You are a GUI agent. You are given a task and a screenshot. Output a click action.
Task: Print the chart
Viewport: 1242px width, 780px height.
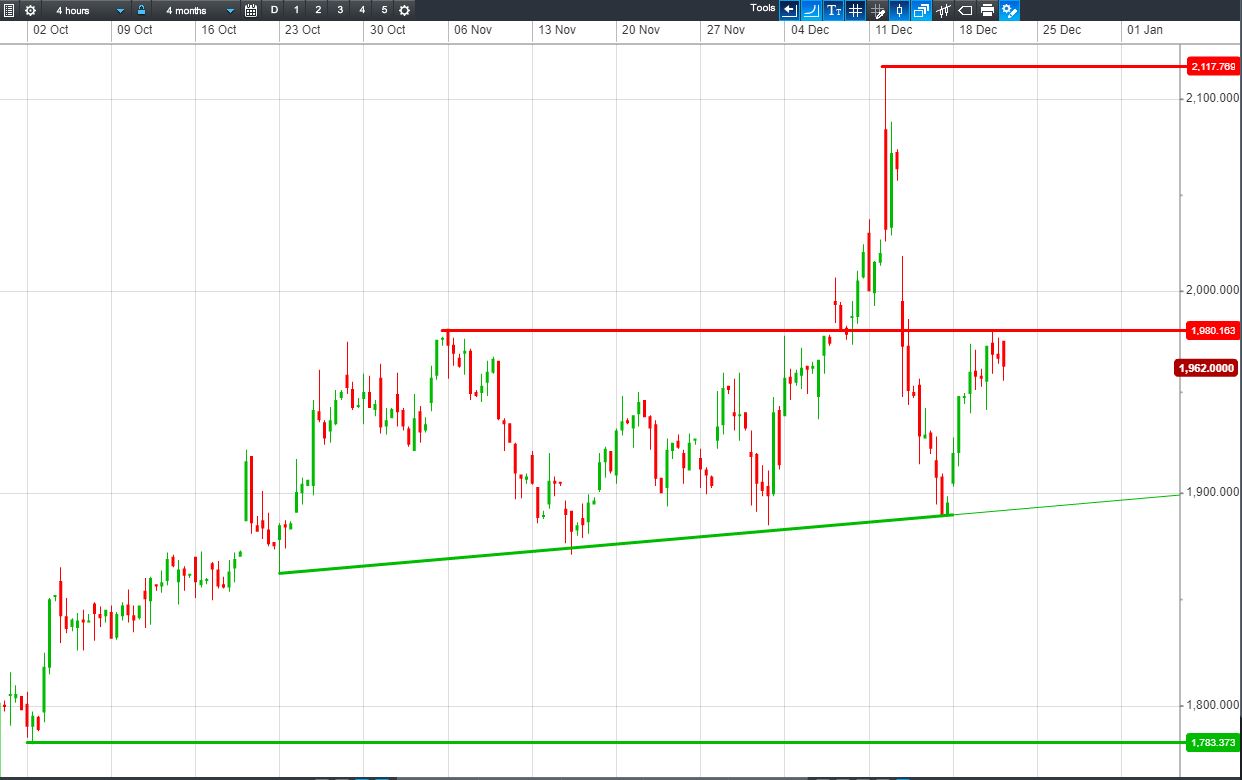[987, 10]
